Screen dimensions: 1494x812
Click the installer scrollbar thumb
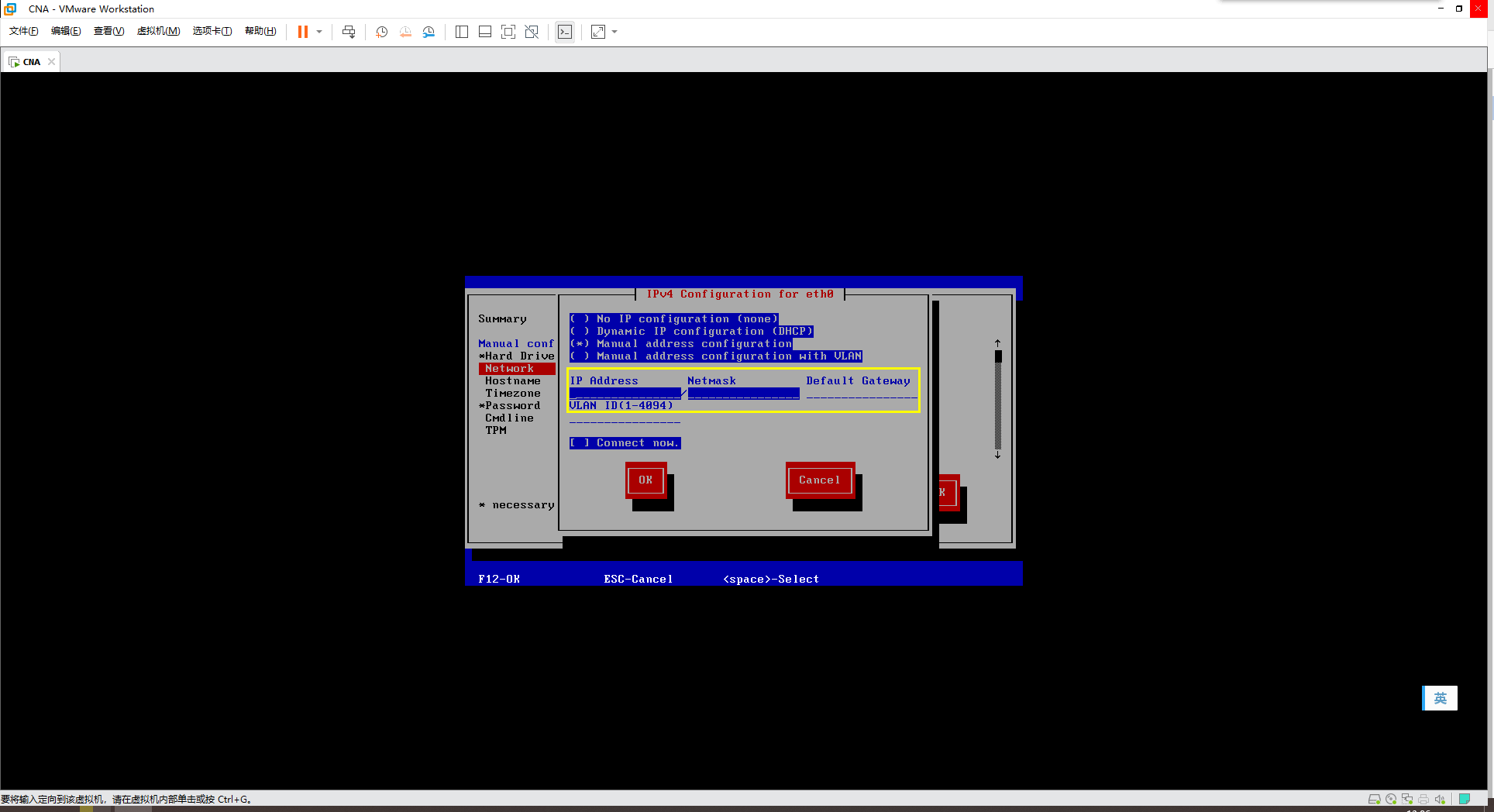point(998,356)
